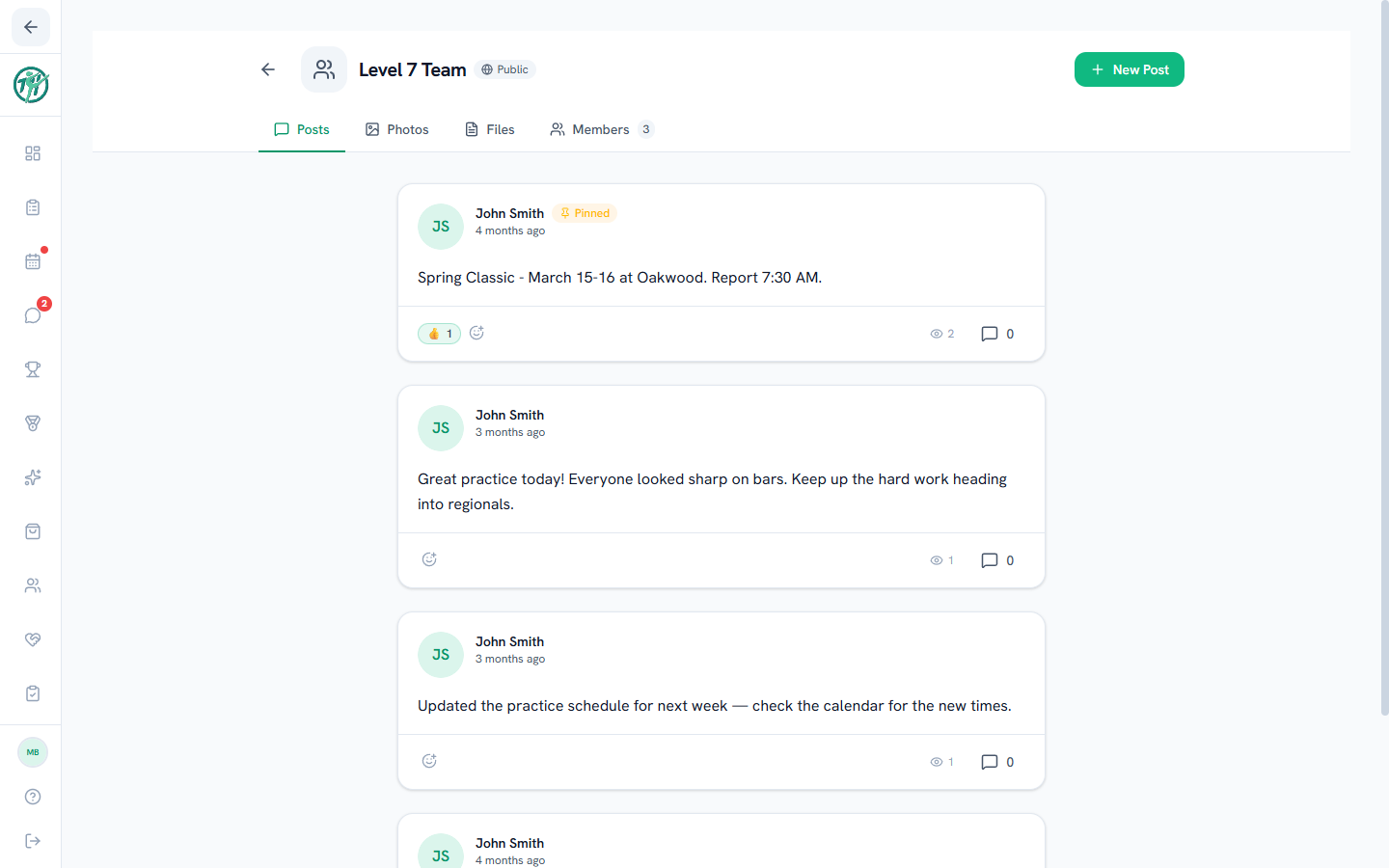Add reaction to Great practice post
The image size is (1389, 868).
click(429, 559)
